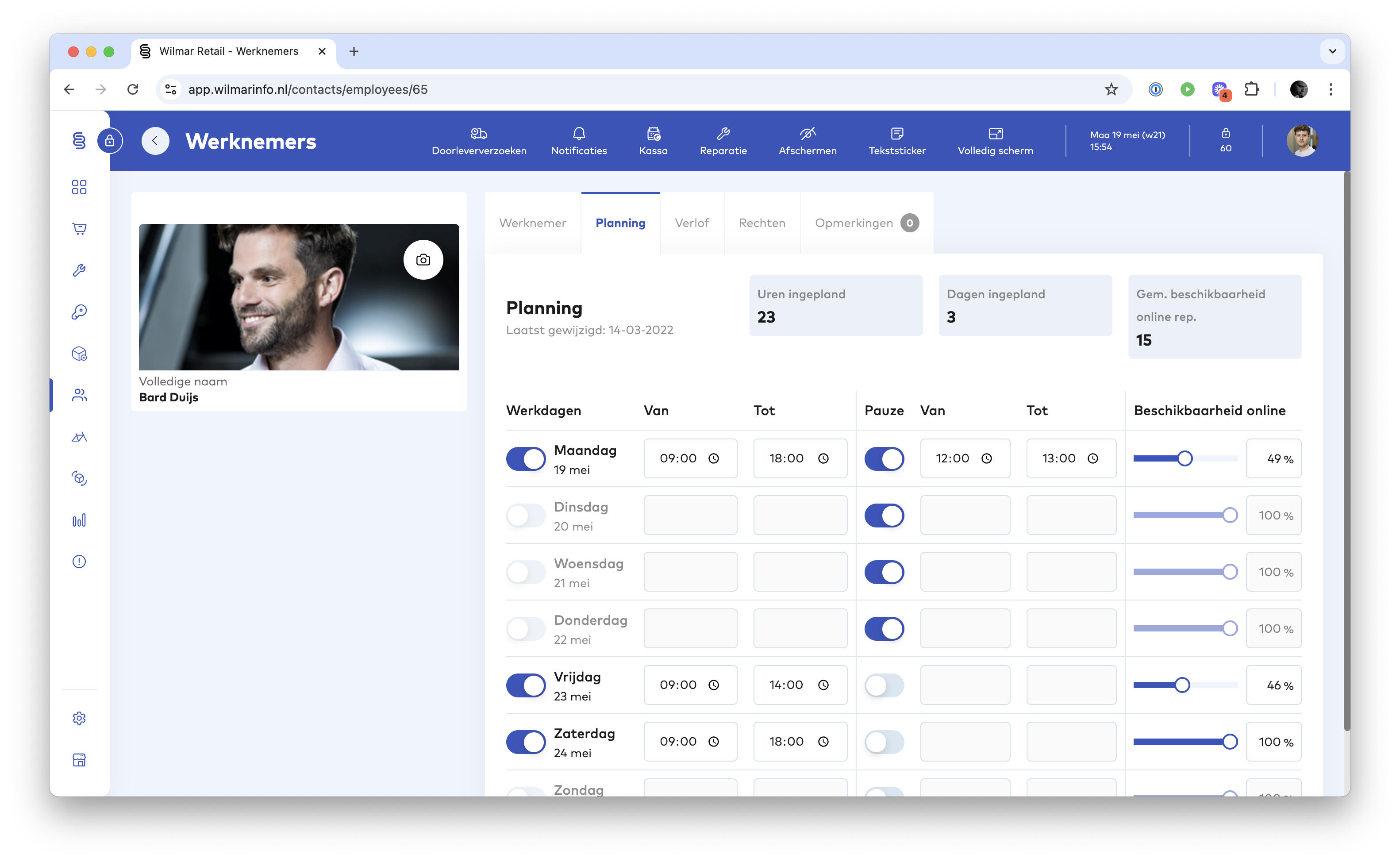Open the product box icon in sidebar

(79, 354)
